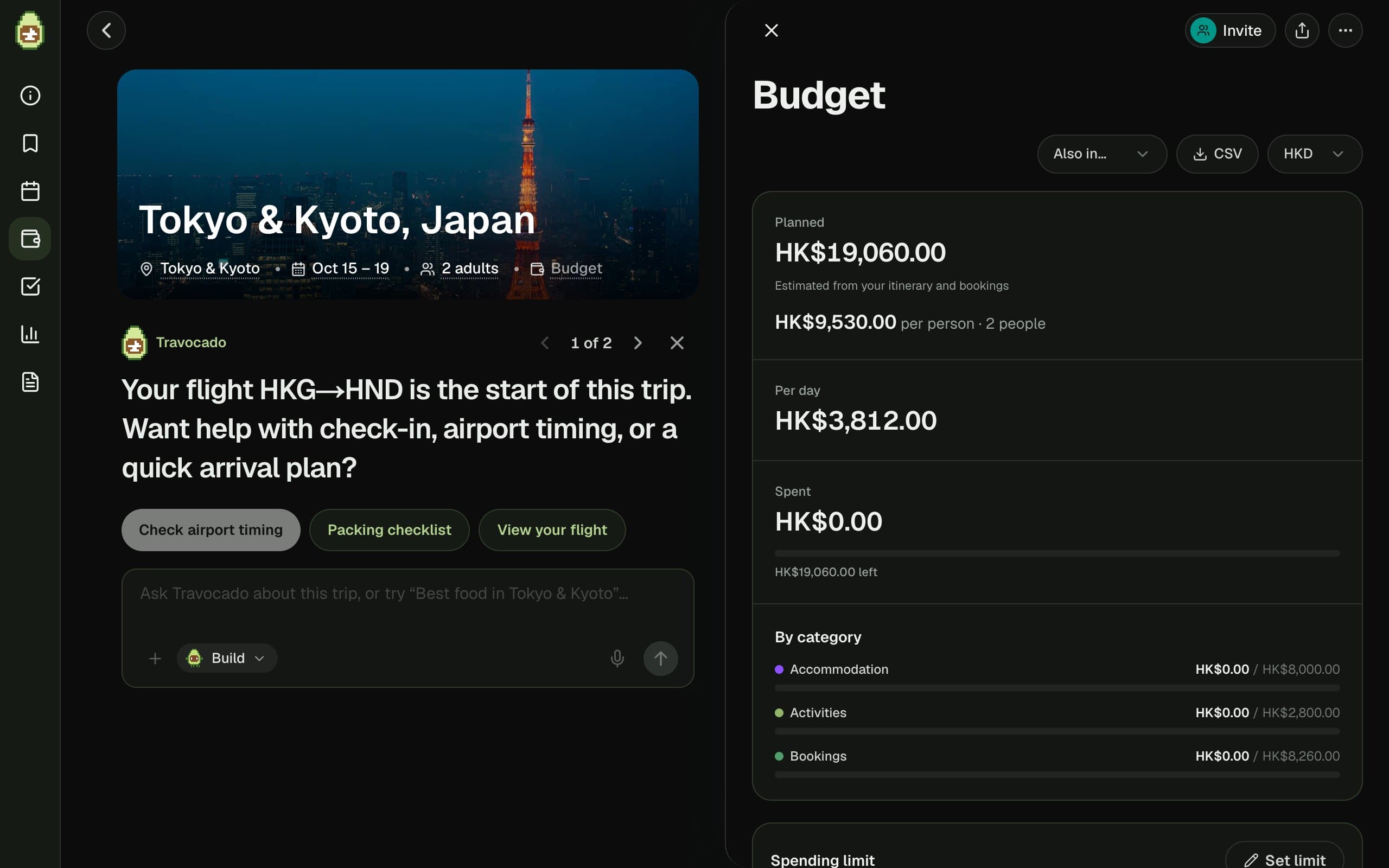Expand the Also in… currency dropdown
Image resolution: width=1389 pixels, height=868 pixels.
1102,154
